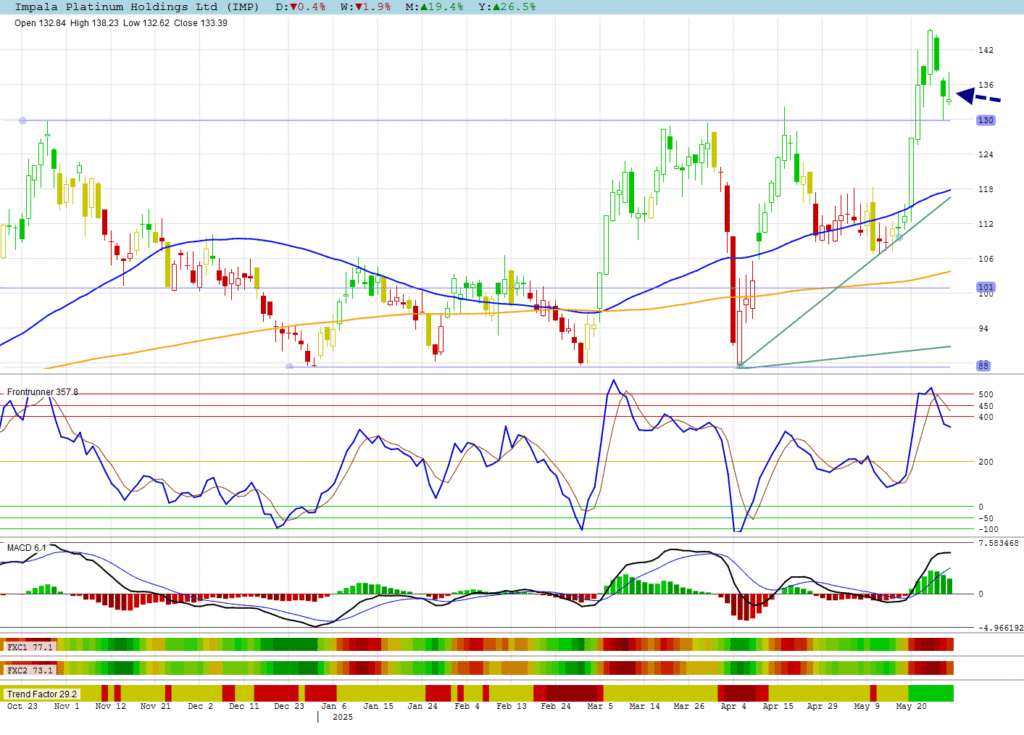
Task: Click the Jan 24 date label
Action: 423,706
